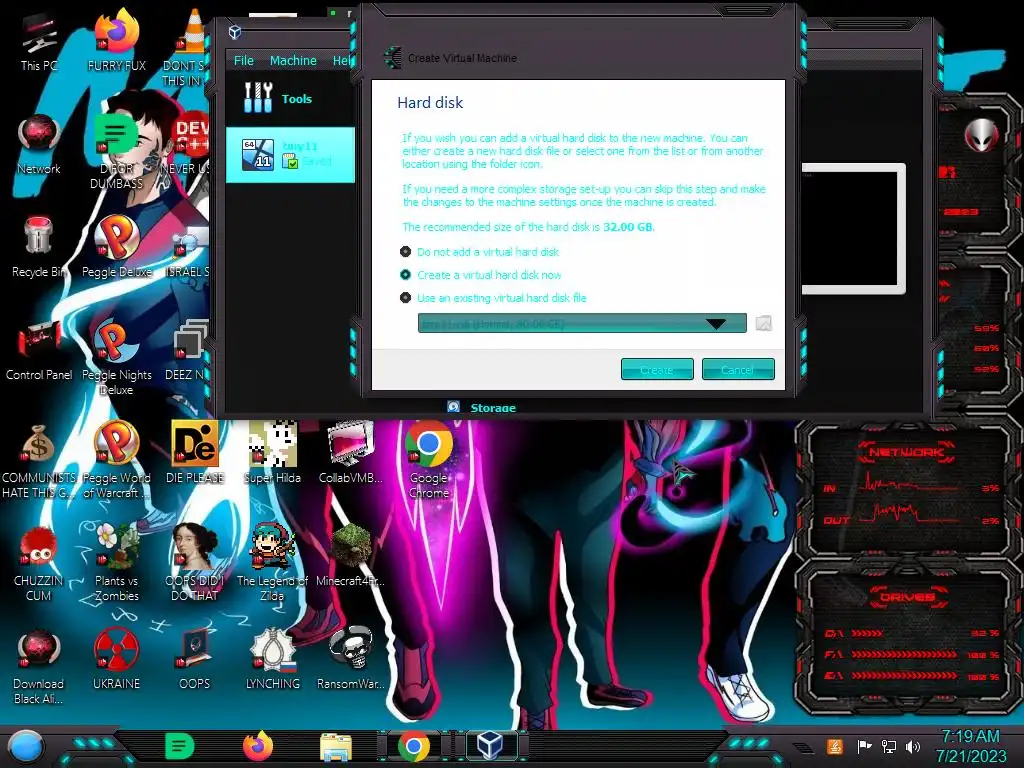Select 'Use an existing virtual hard disk file'
Screen dimensions: 1024x768
(x=493, y=298)
